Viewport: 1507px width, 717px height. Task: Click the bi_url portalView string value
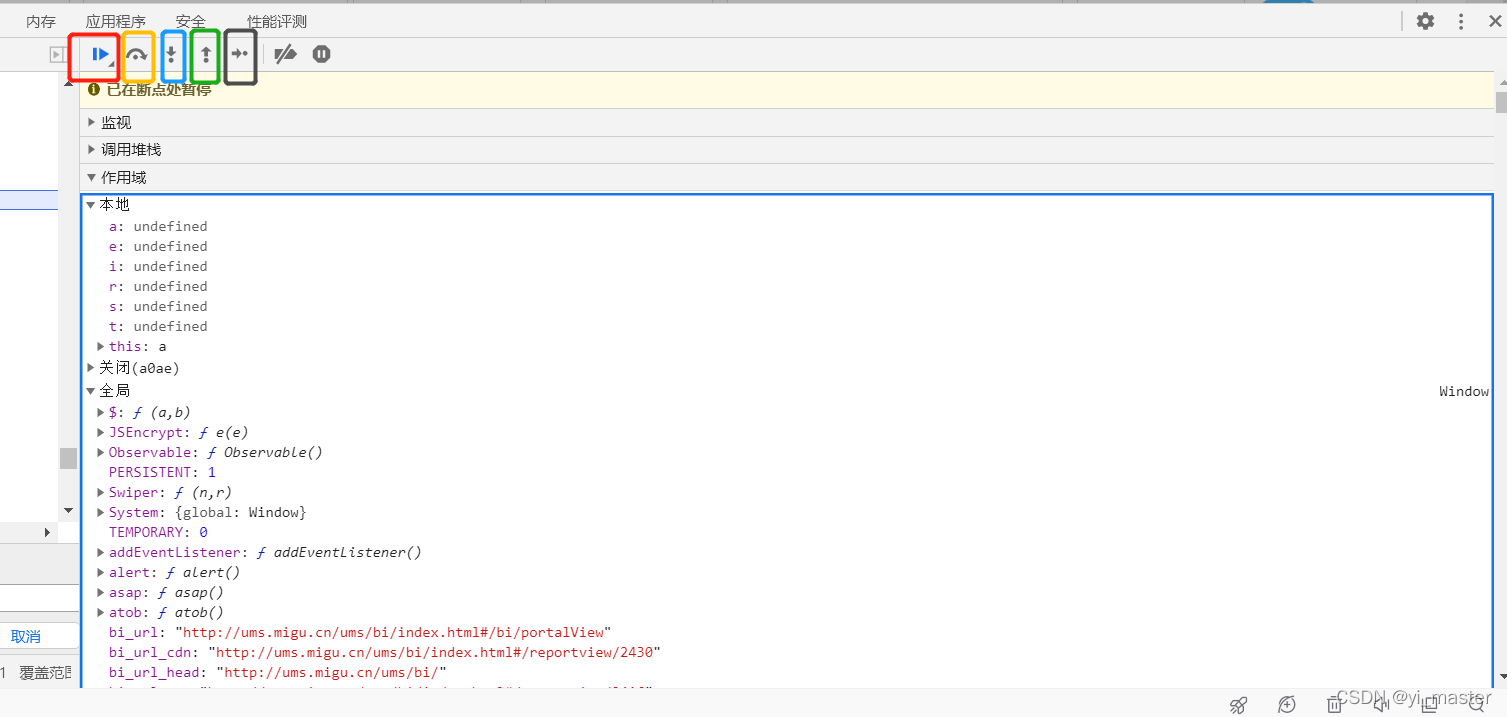393,632
